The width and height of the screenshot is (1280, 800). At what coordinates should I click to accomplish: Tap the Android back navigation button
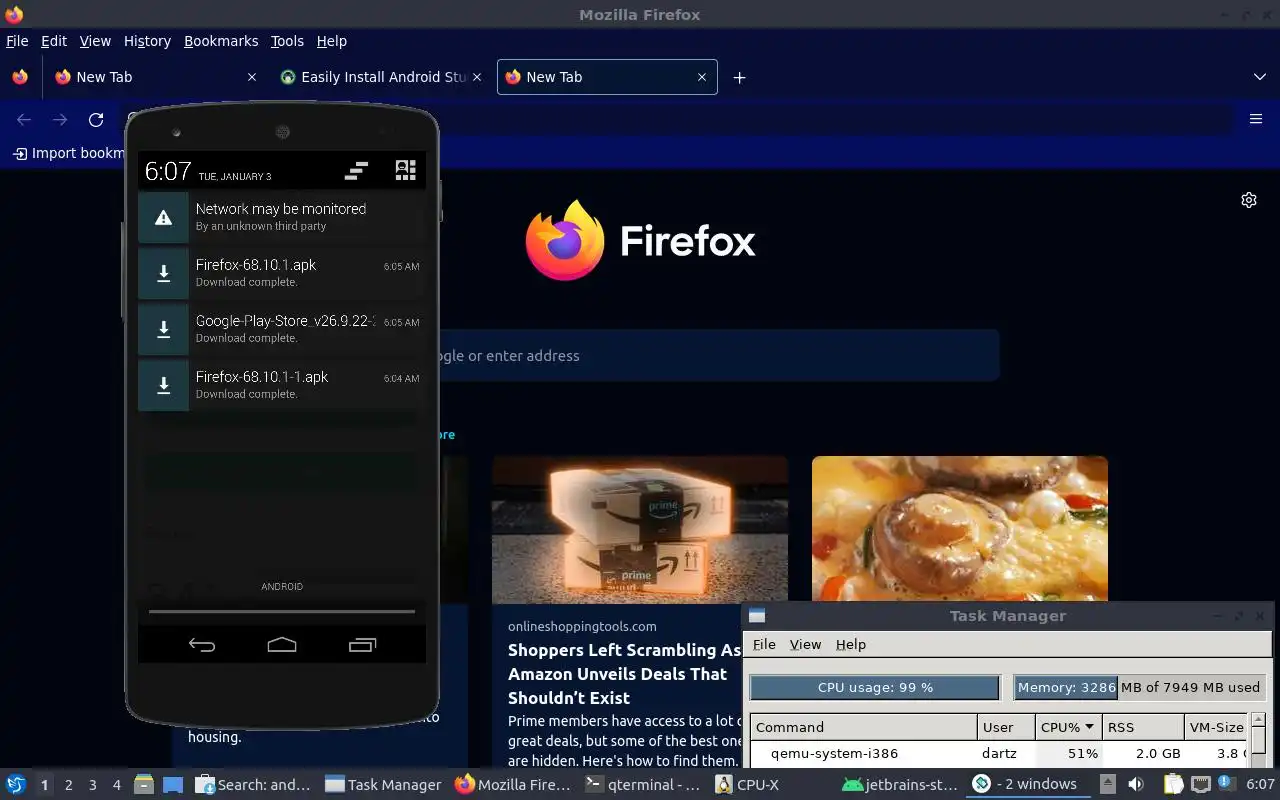click(202, 645)
